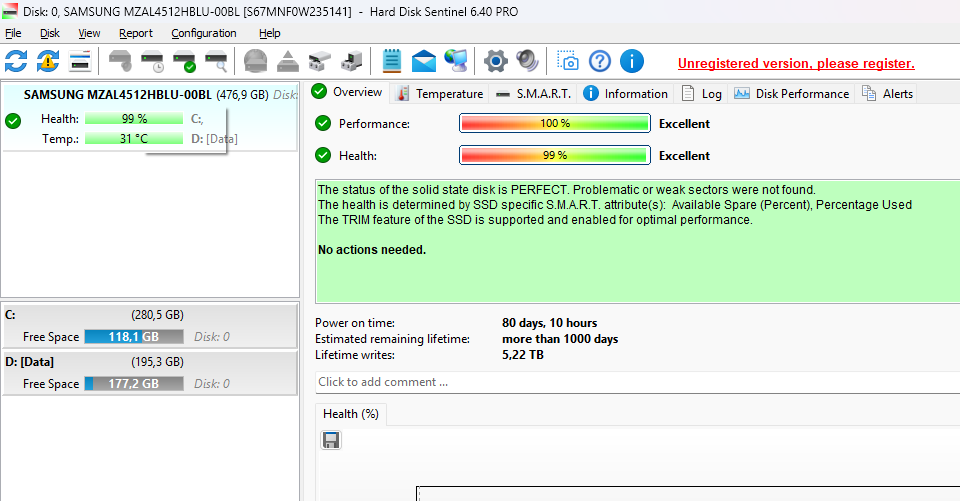Viewport: 960px width, 501px height.
Task: Click the overview Health 99 % bar
Action: 555,156
